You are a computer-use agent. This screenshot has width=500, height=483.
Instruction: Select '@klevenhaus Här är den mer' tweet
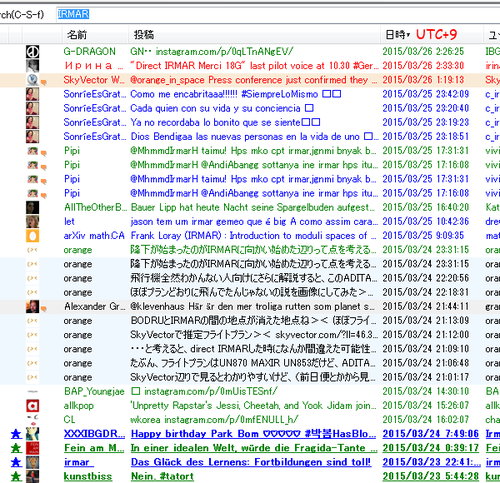pyautogui.click(x=252, y=306)
